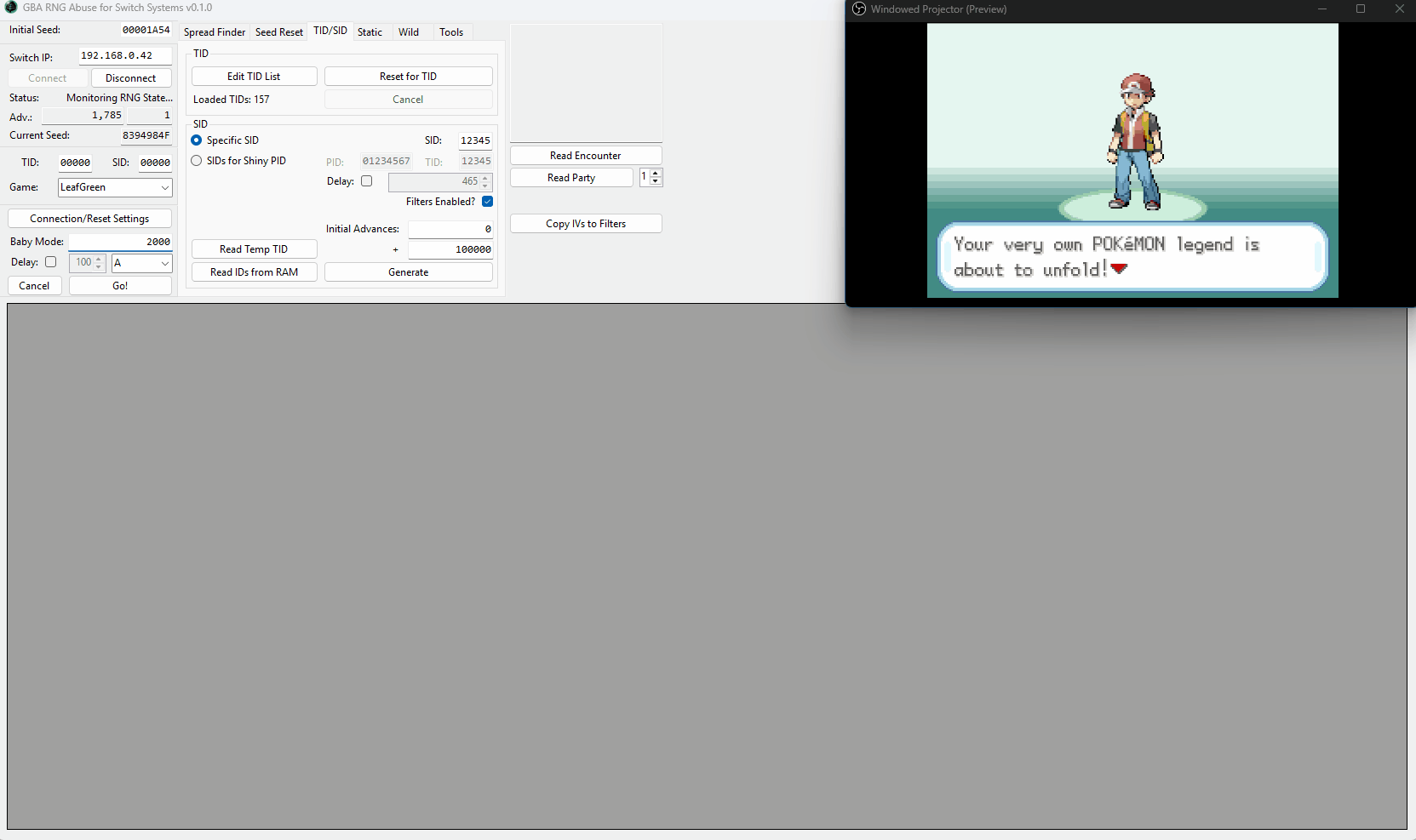The image size is (1416, 840).
Task: Click the Disconnect button
Action: pyautogui.click(x=131, y=78)
